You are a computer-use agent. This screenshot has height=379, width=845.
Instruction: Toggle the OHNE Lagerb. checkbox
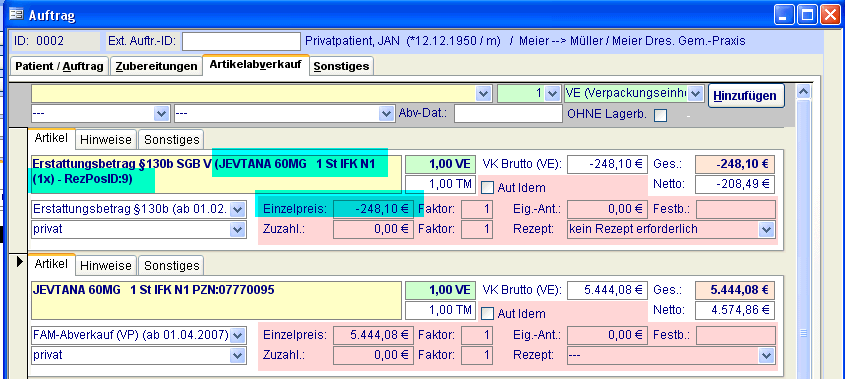coord(660,115)
